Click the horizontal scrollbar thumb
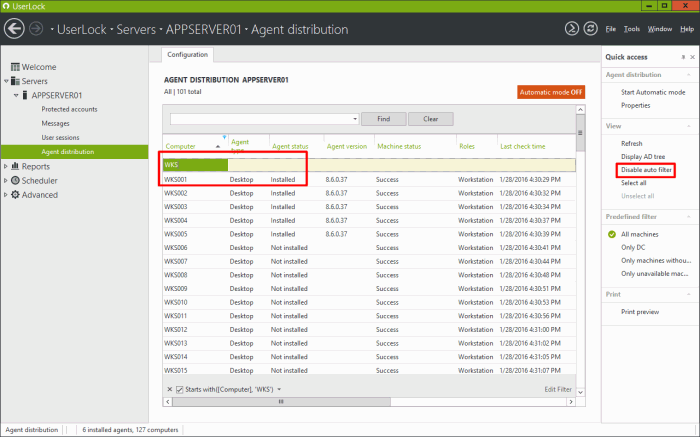This screenshot has width=700, height=437. 281,402
